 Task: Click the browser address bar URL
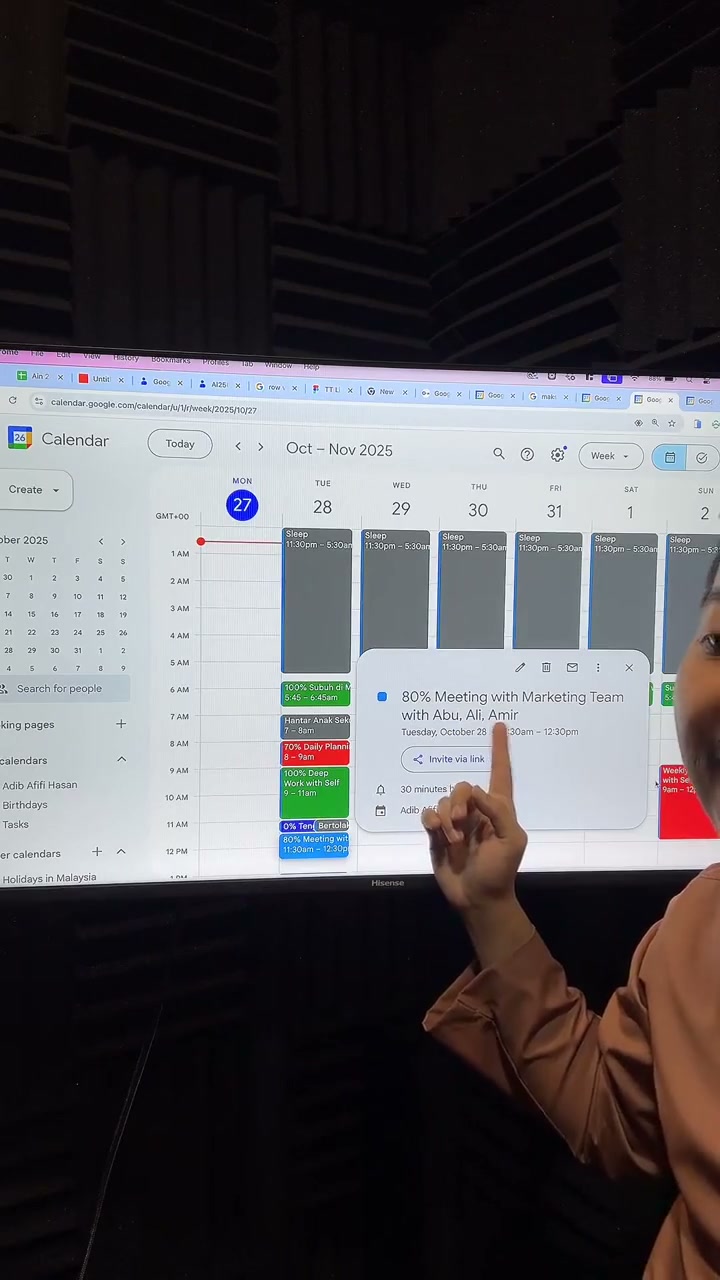pos(154,405)
